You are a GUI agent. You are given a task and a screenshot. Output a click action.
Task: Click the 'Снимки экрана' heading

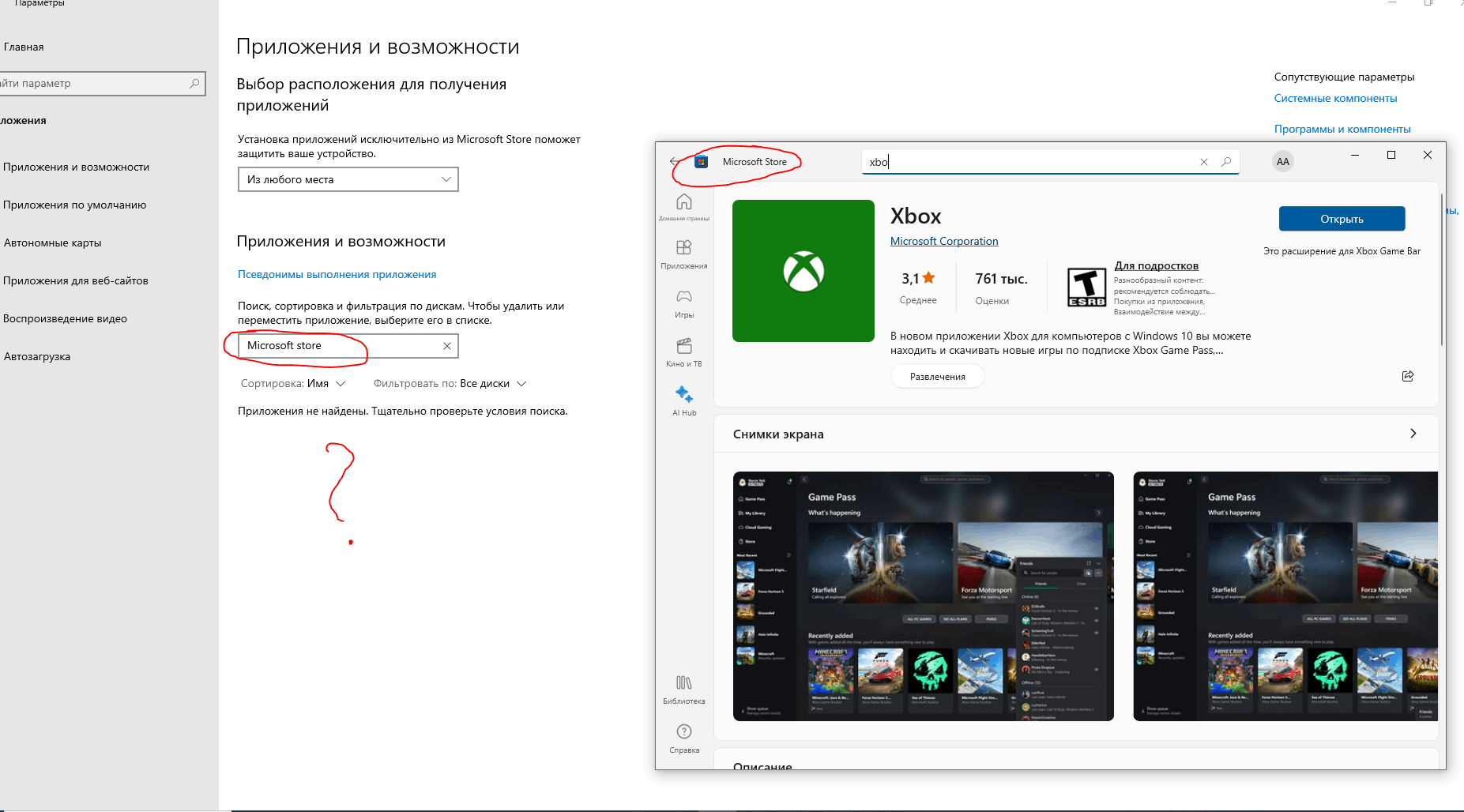(778, 434)
